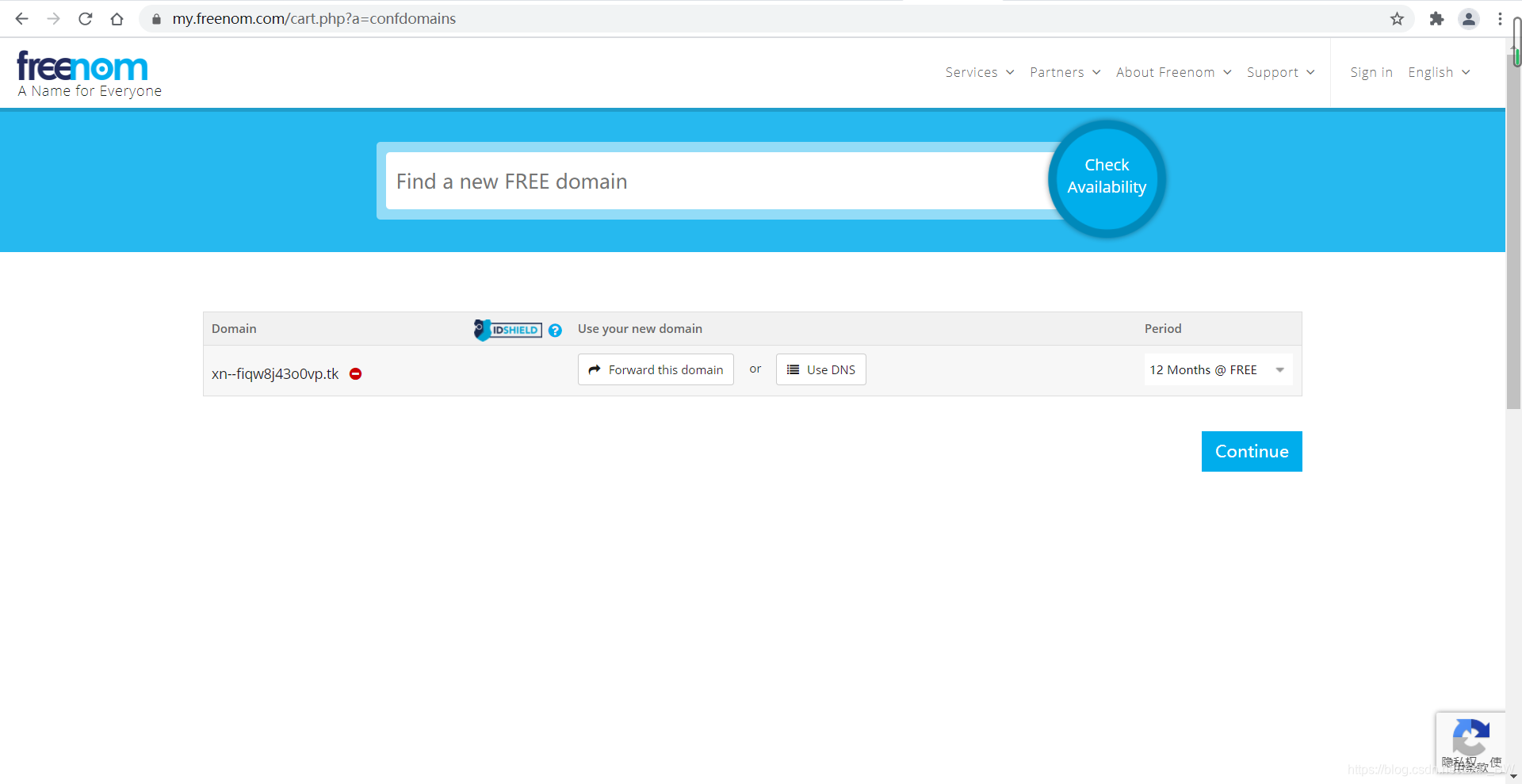Click the scrollbar down arrow

[x=1514, y=777]
